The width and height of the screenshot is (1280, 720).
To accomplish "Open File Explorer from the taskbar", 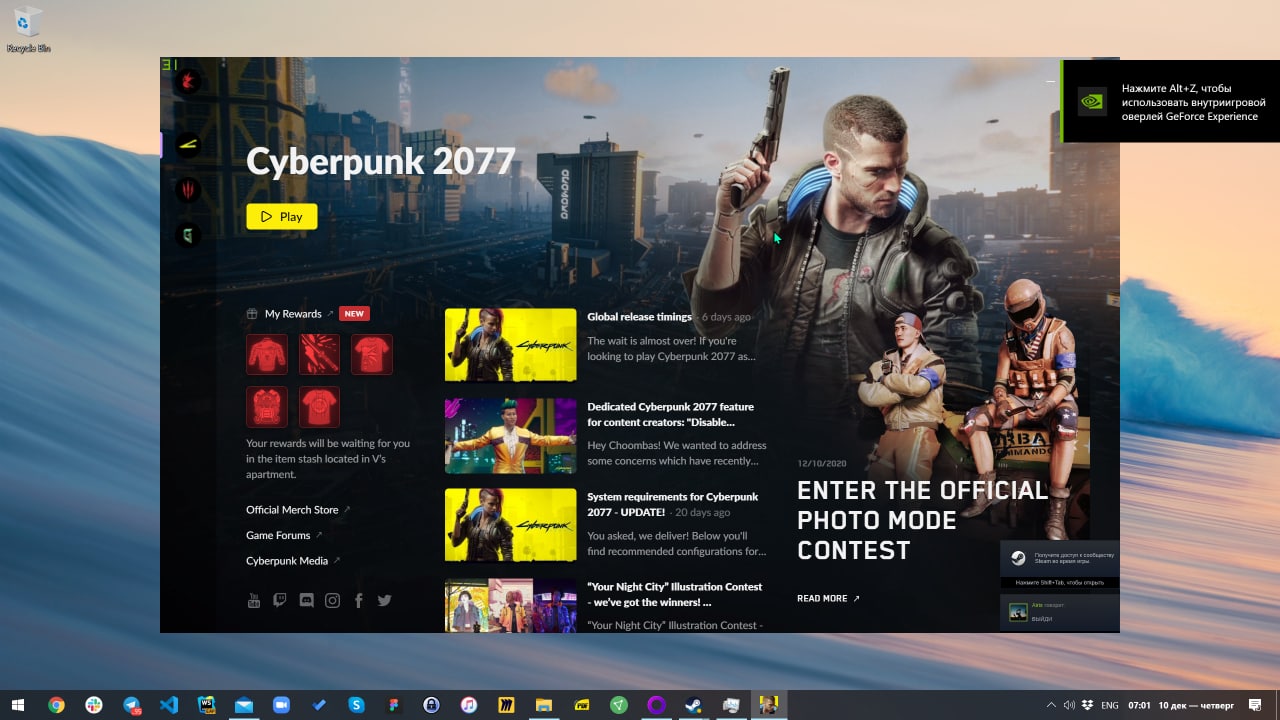I will (x=544, y=705).
